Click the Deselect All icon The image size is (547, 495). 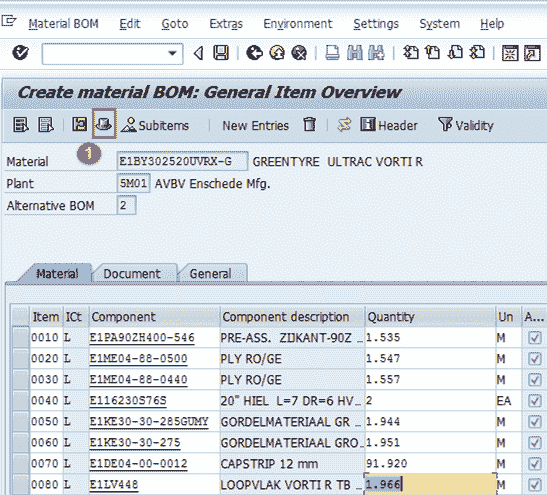(46, 125)
